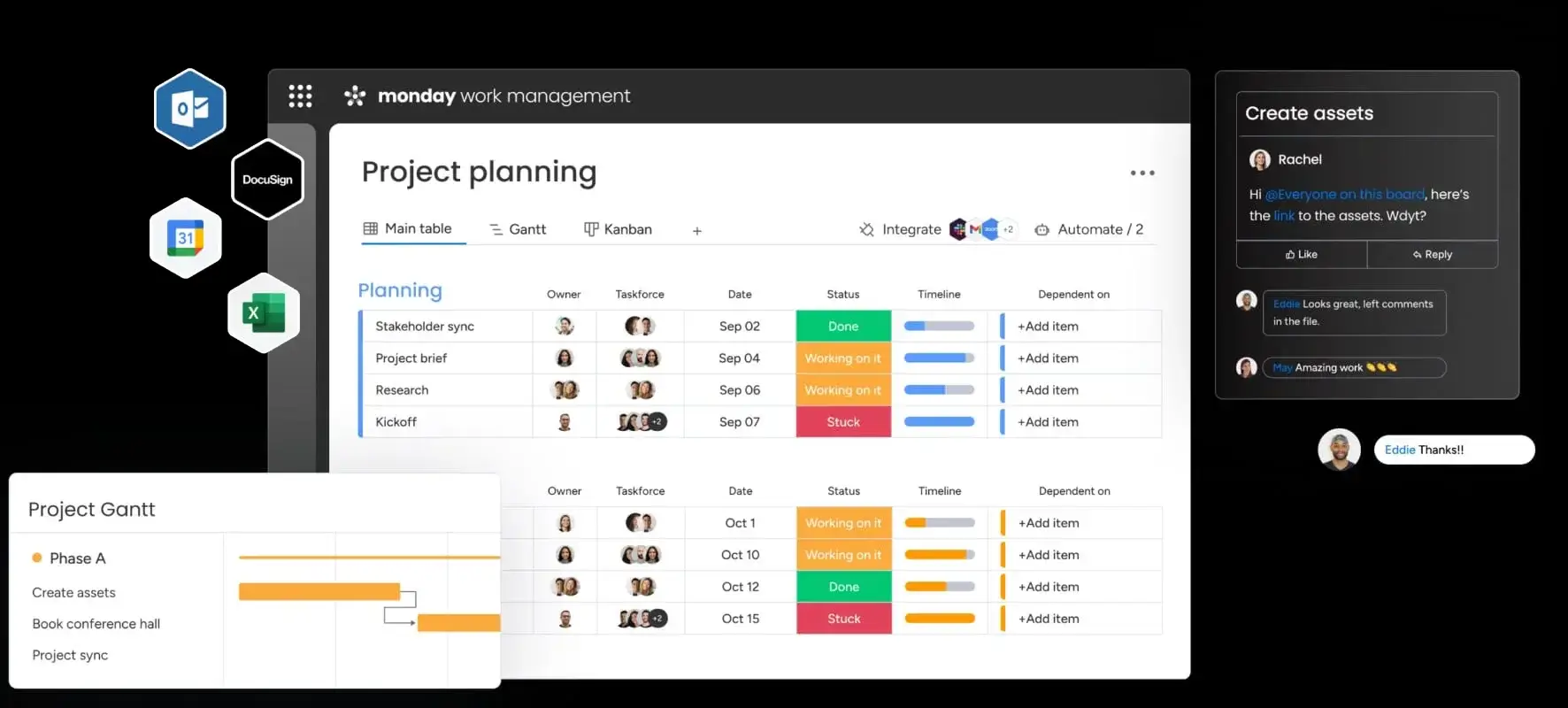The height and width of the screenshot is (708, 1568).
Task: Click owner avatar for Project brief
Action: pos(565,358)
